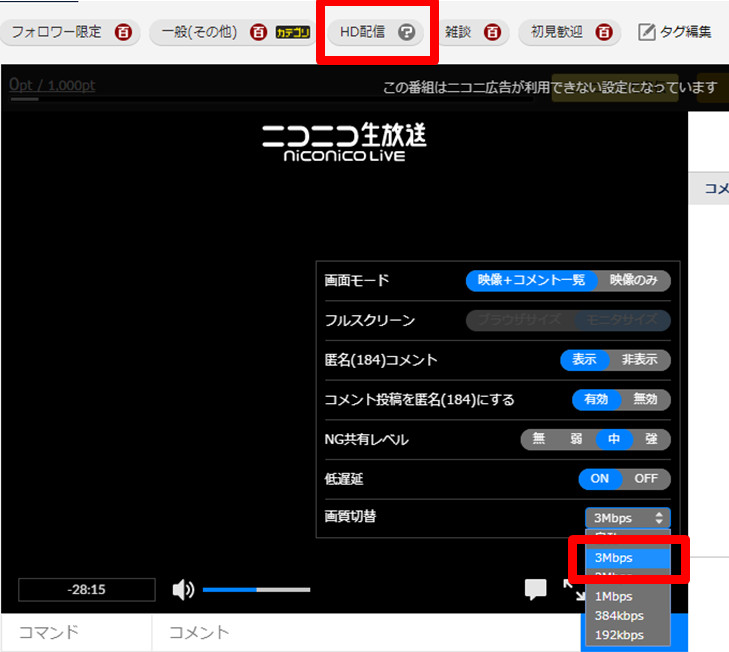Select 映像のみ screen mode

click(x=634, y=280)
